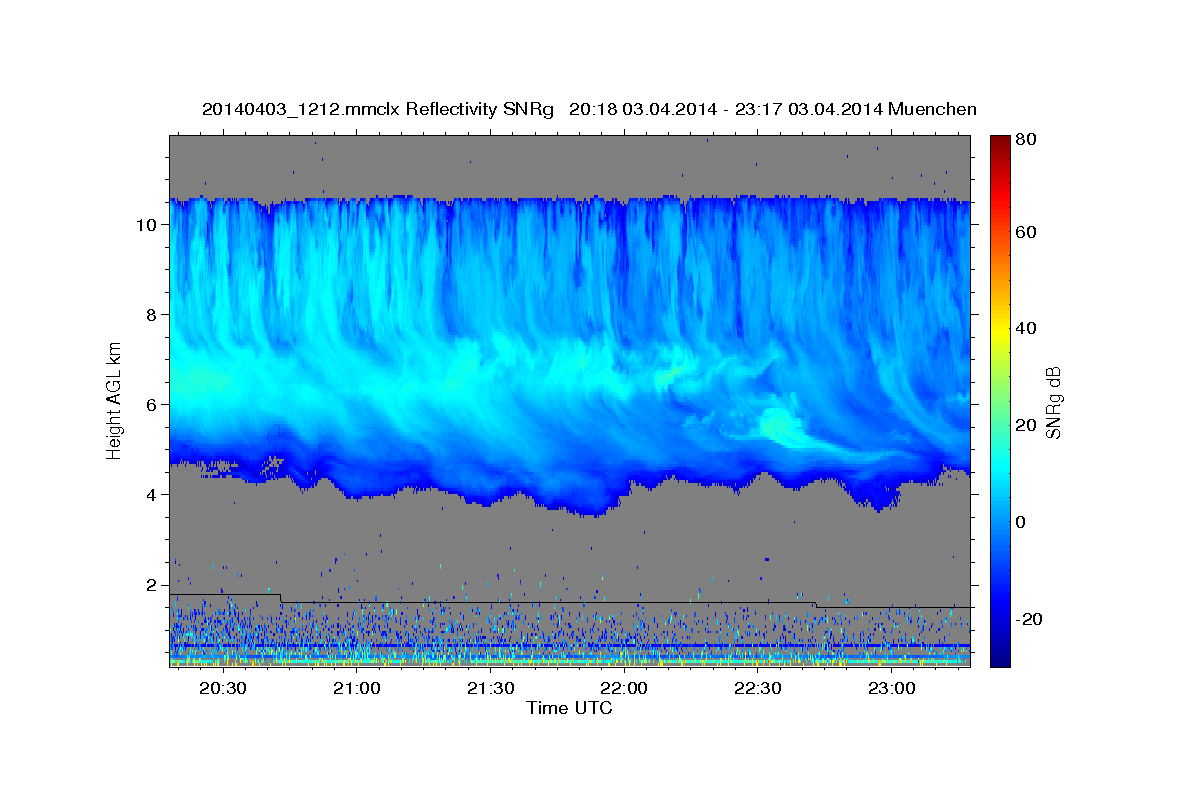Click the colorbar value 40

(x=1025, y=328)
